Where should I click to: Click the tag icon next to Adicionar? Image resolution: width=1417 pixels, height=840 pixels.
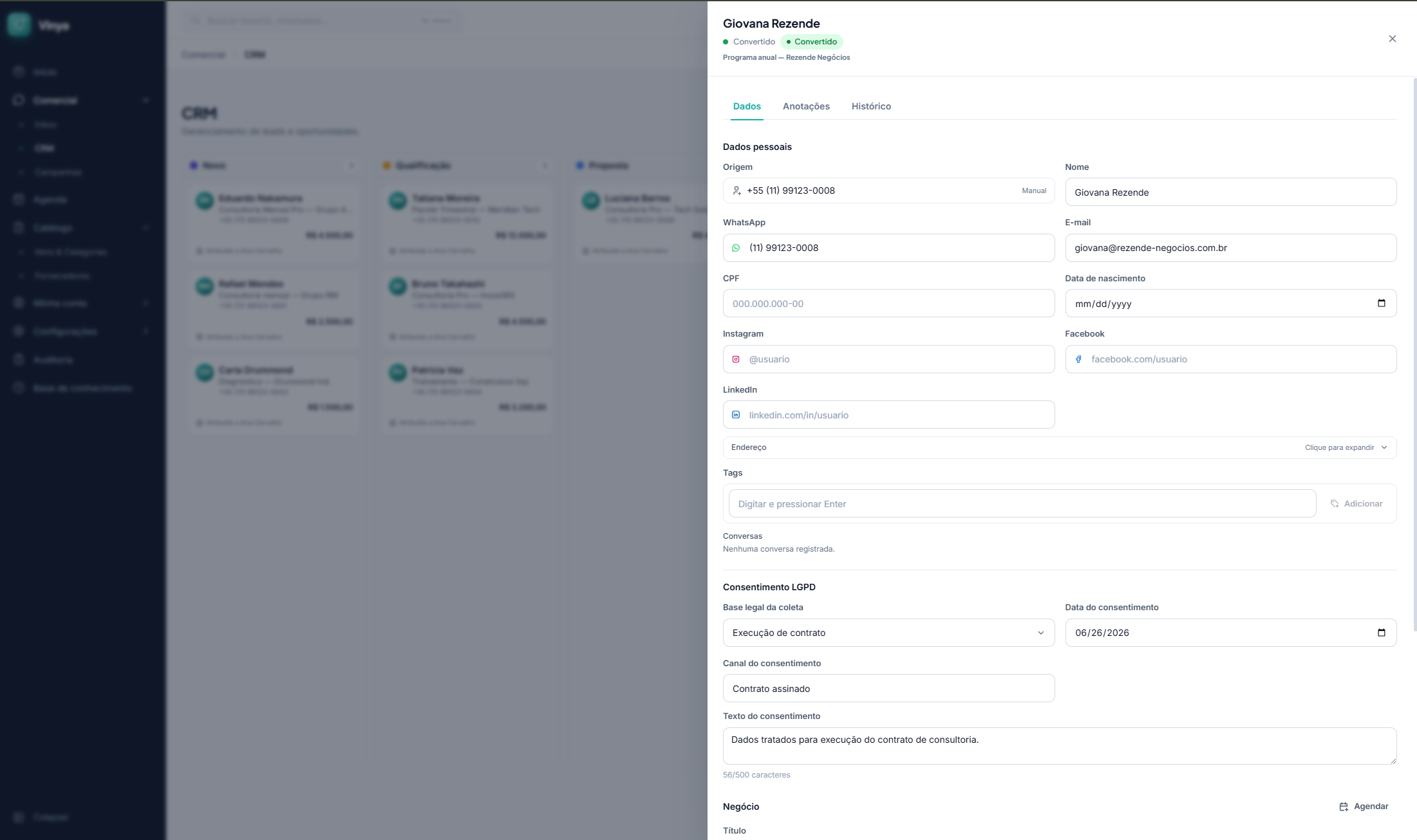click(x=1334, y=503)
